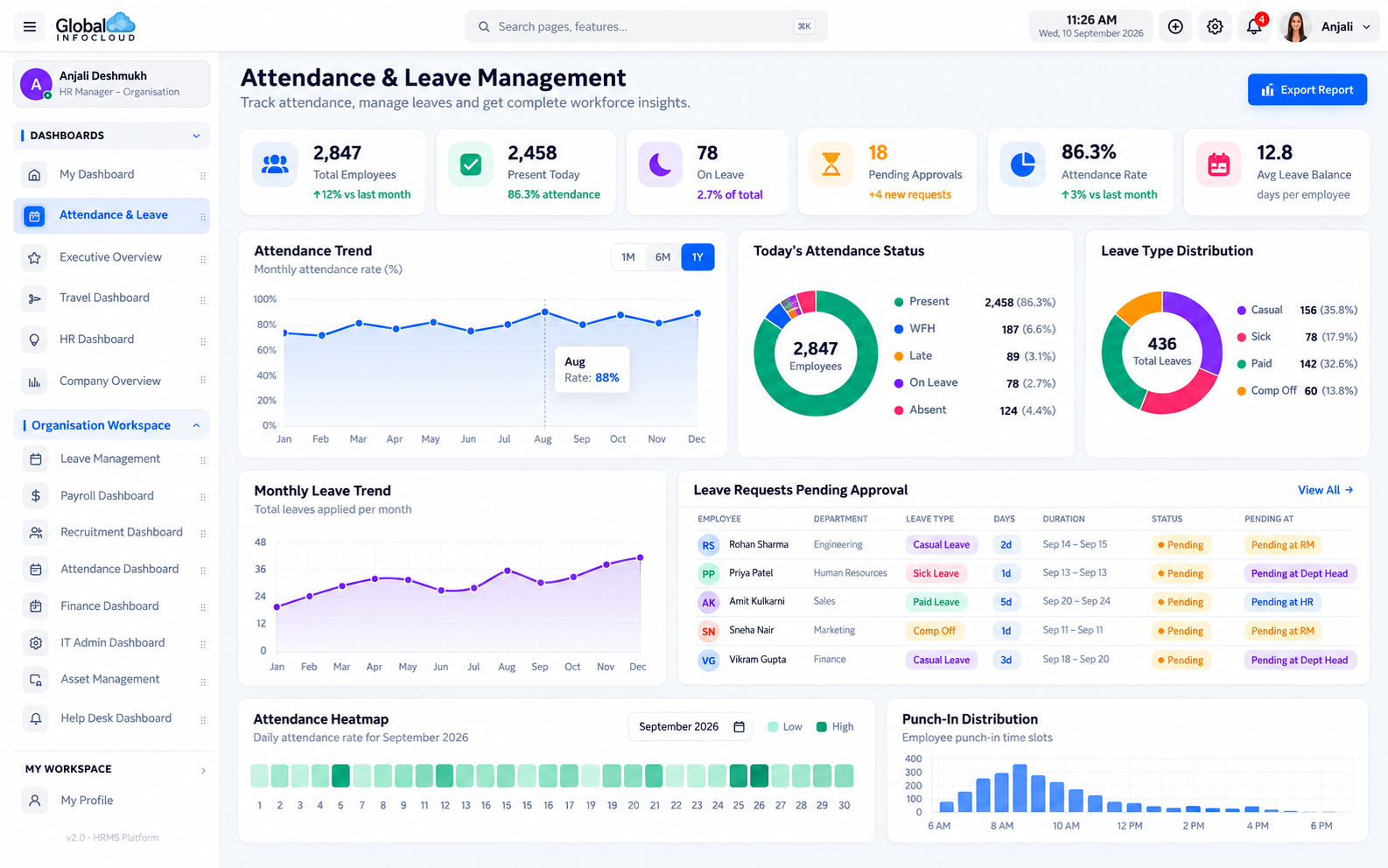Click the Executive Overview star icon
The height and width of the screenshot is (868, 1388).
click(34, 258)
